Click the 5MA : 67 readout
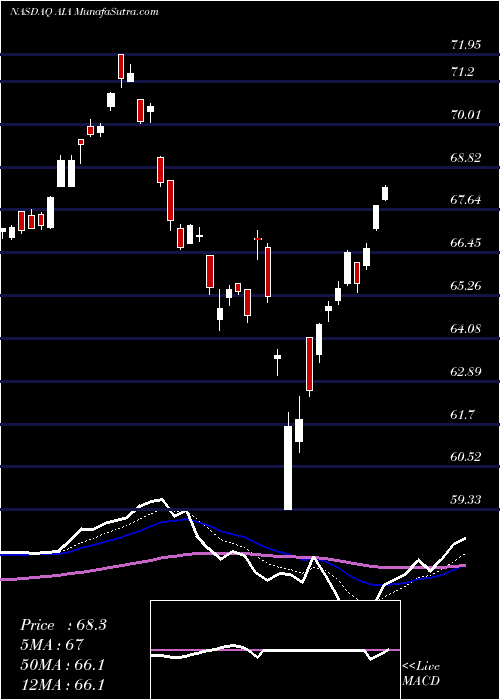500x700 pixels. [x=52, y=645]
